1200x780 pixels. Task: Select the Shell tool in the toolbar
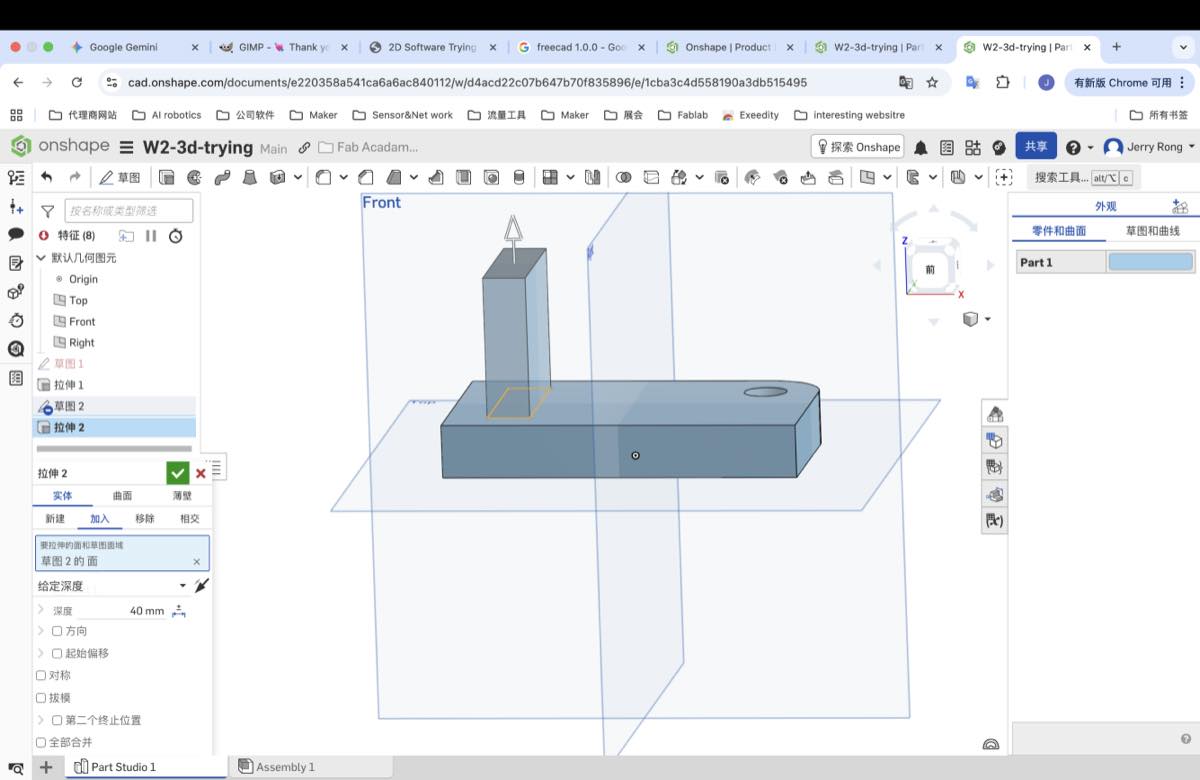point(463,177)
